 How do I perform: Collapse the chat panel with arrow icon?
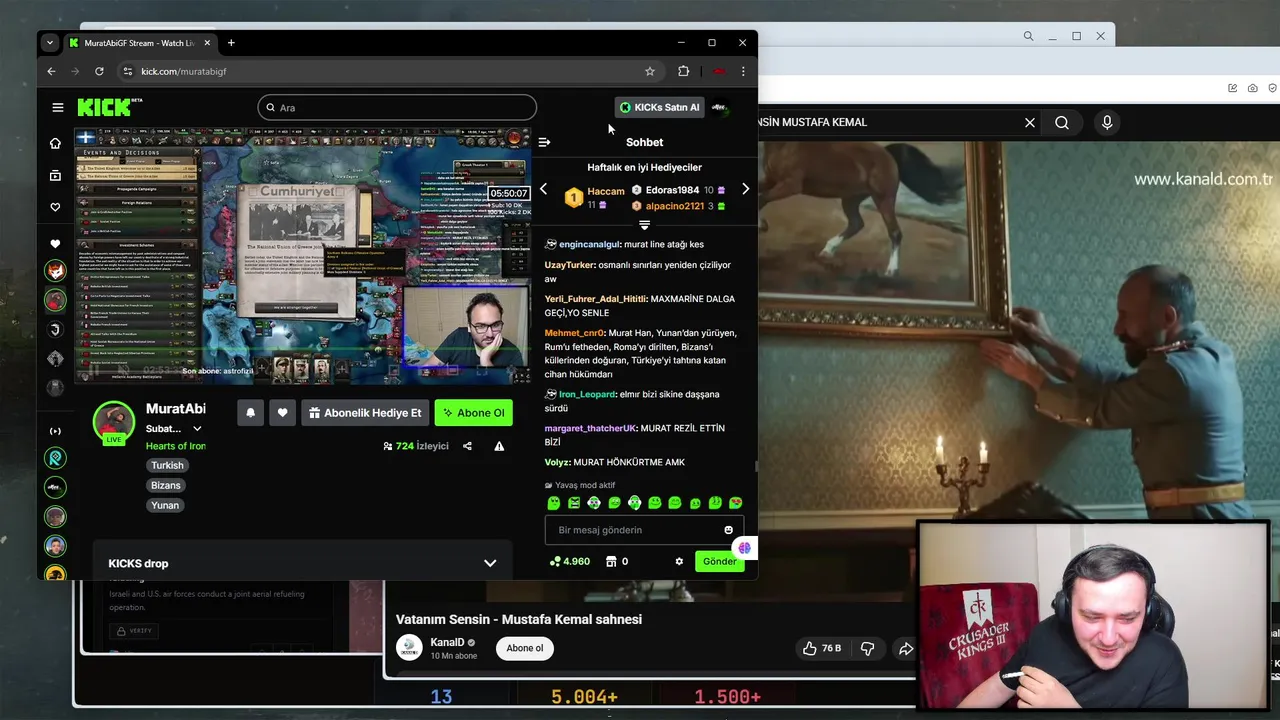click(x=544, y=142)
